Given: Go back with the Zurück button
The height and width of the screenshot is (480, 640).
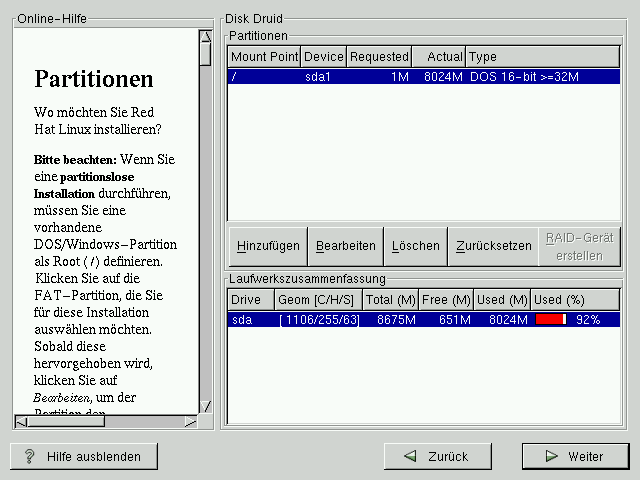Looking at the screenshot, I should pyautogui.click(x=438, y=456).
